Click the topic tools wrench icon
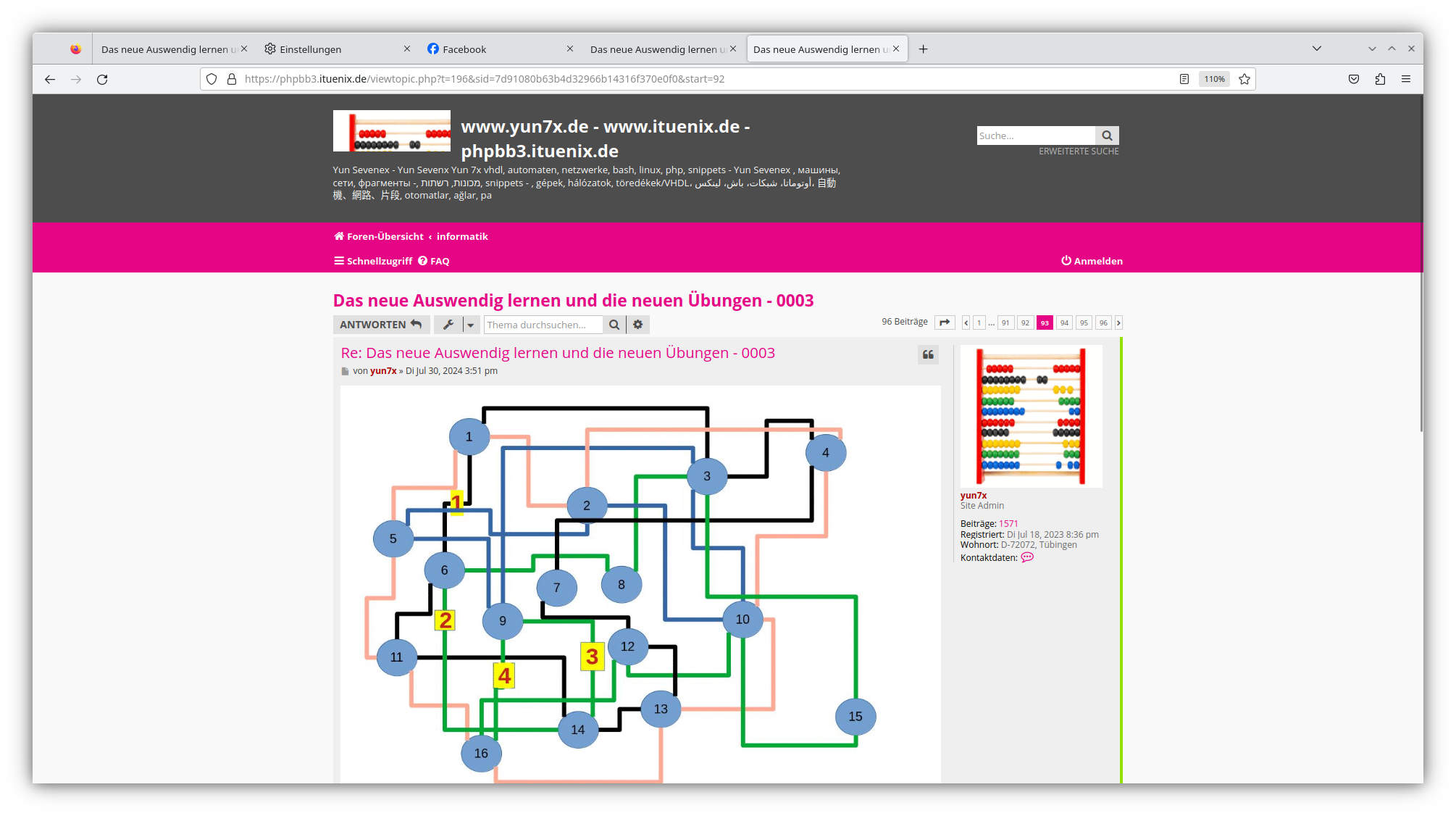This screenshot has height=816, width=1456. 448,325
